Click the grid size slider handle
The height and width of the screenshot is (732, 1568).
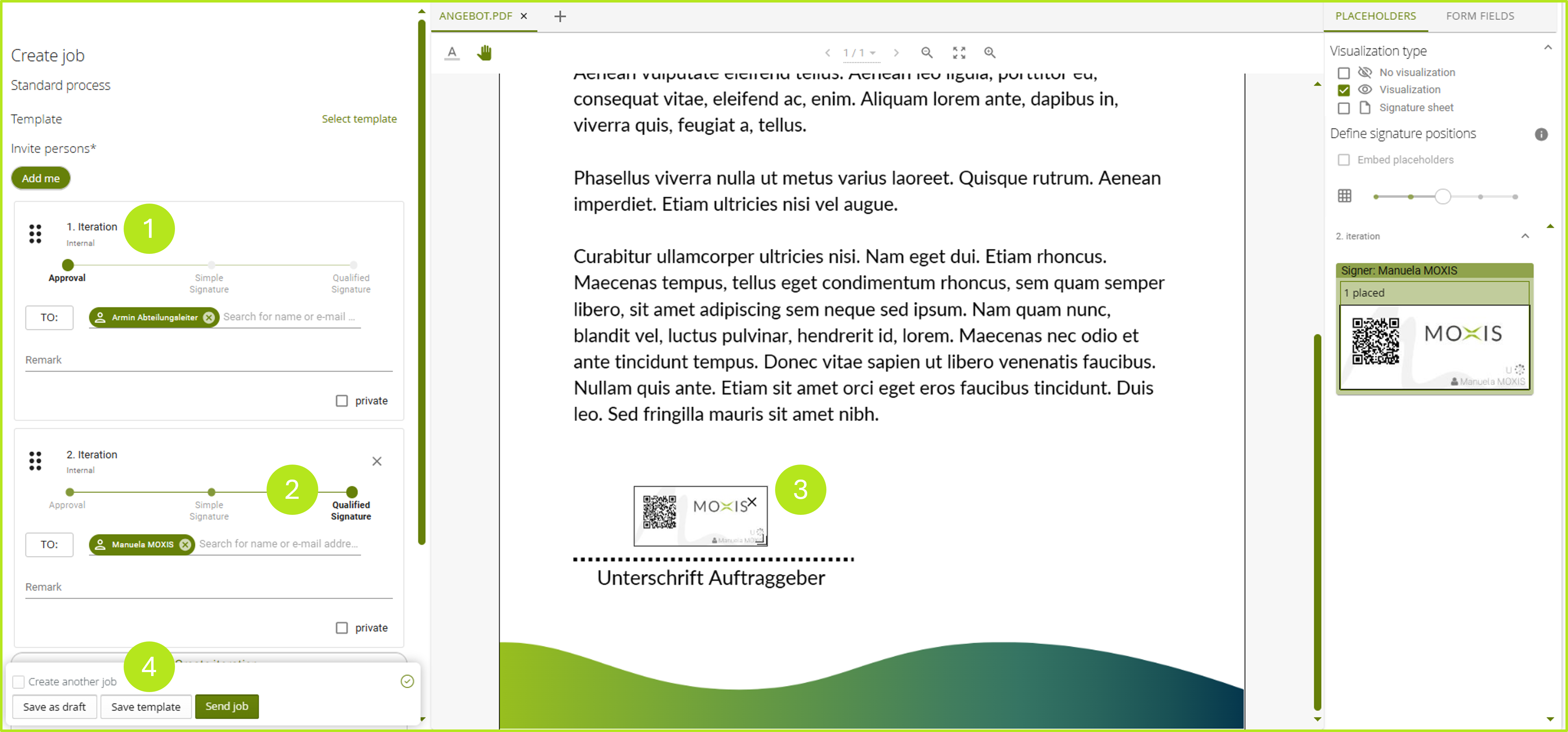tap(1442, 197)
